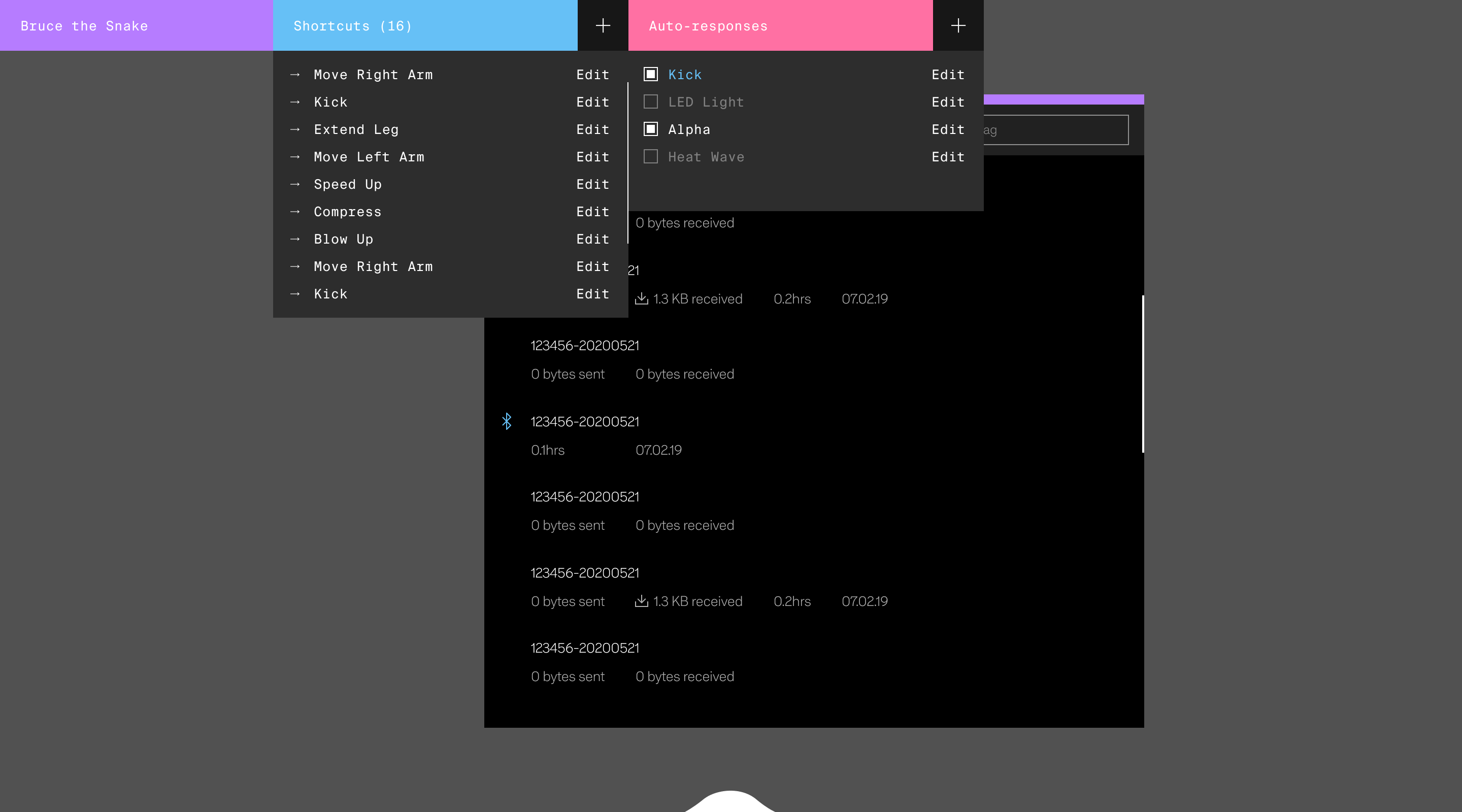This screenshot has width=1462, height=812.
Task: Click plus icon next to Auto-responses header
Action: (958, 25)
